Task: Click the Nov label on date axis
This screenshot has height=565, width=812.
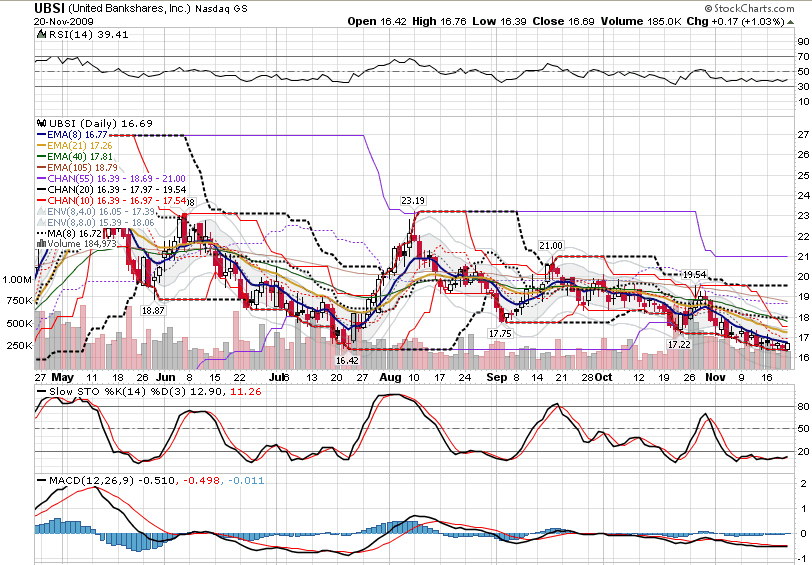Action: pos(715,378)
